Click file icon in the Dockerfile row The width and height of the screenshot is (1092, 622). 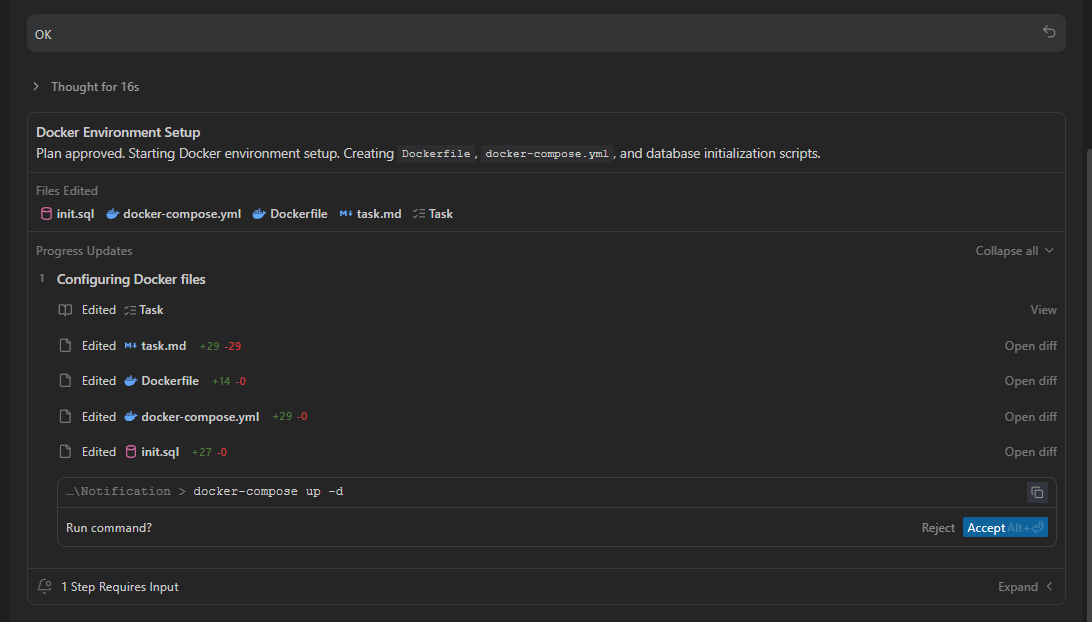65,381
